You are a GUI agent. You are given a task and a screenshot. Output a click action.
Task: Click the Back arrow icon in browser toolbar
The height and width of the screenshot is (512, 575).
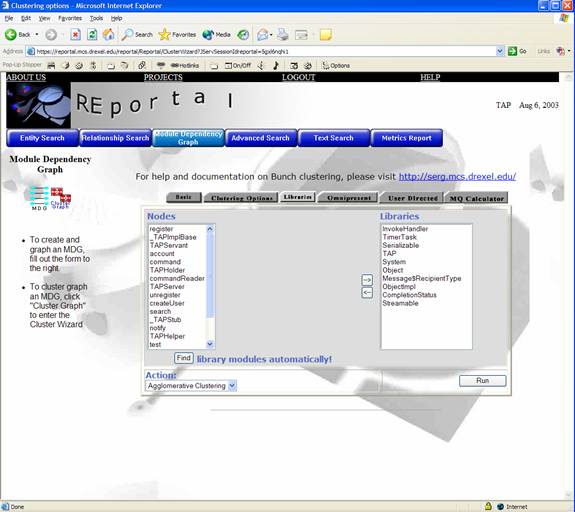(11, 34)
